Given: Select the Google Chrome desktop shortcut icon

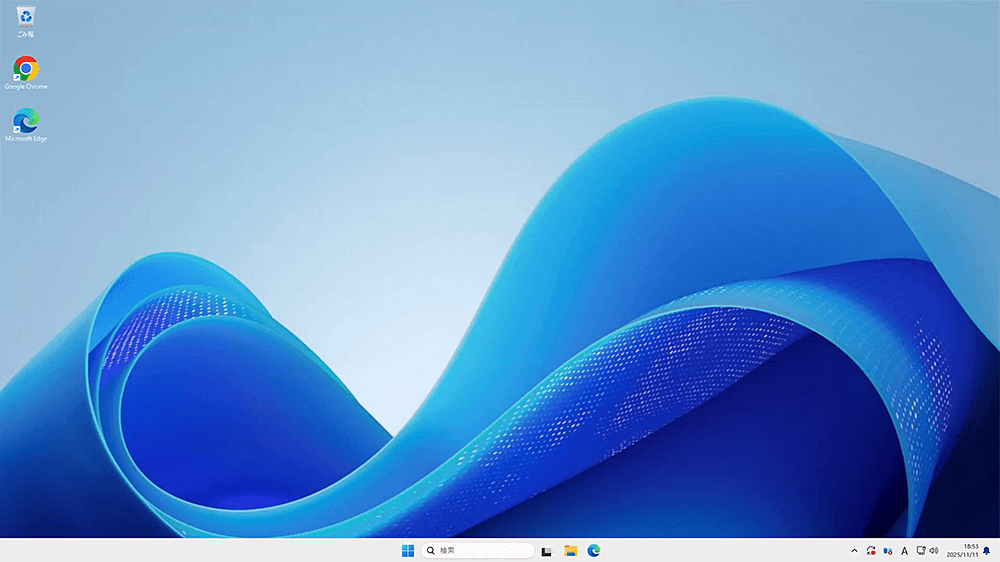Looking at the screenshot, I should tap(26, 68).
